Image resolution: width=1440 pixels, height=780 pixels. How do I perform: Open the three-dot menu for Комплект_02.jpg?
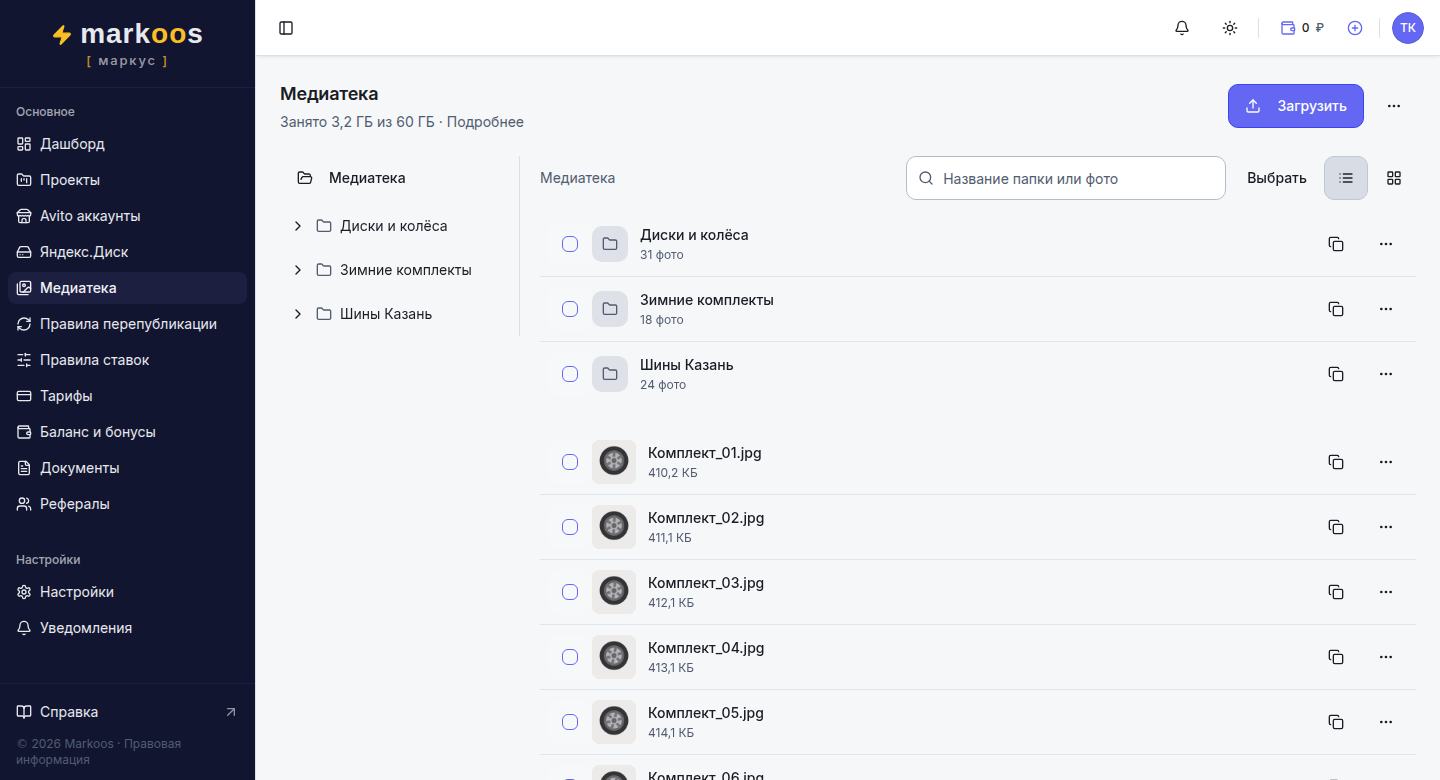click(x=1386, y=527)
